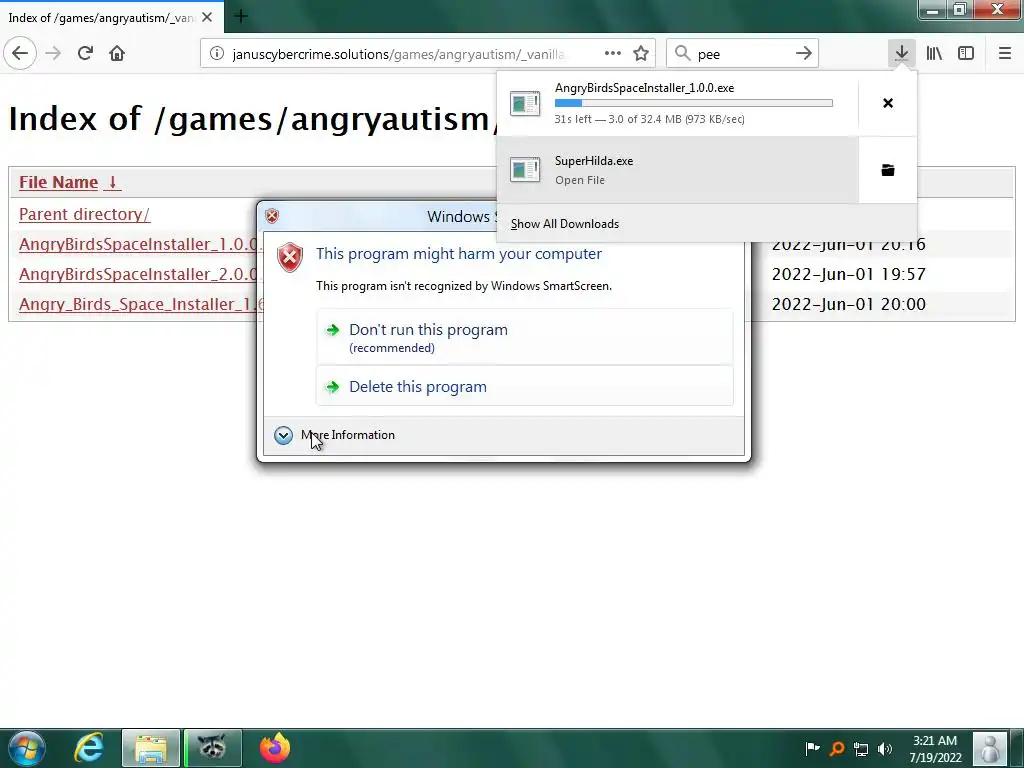The image size is (1024, 768).
Task: Show site information icon in address bar
Action: (x=217, y=54)
